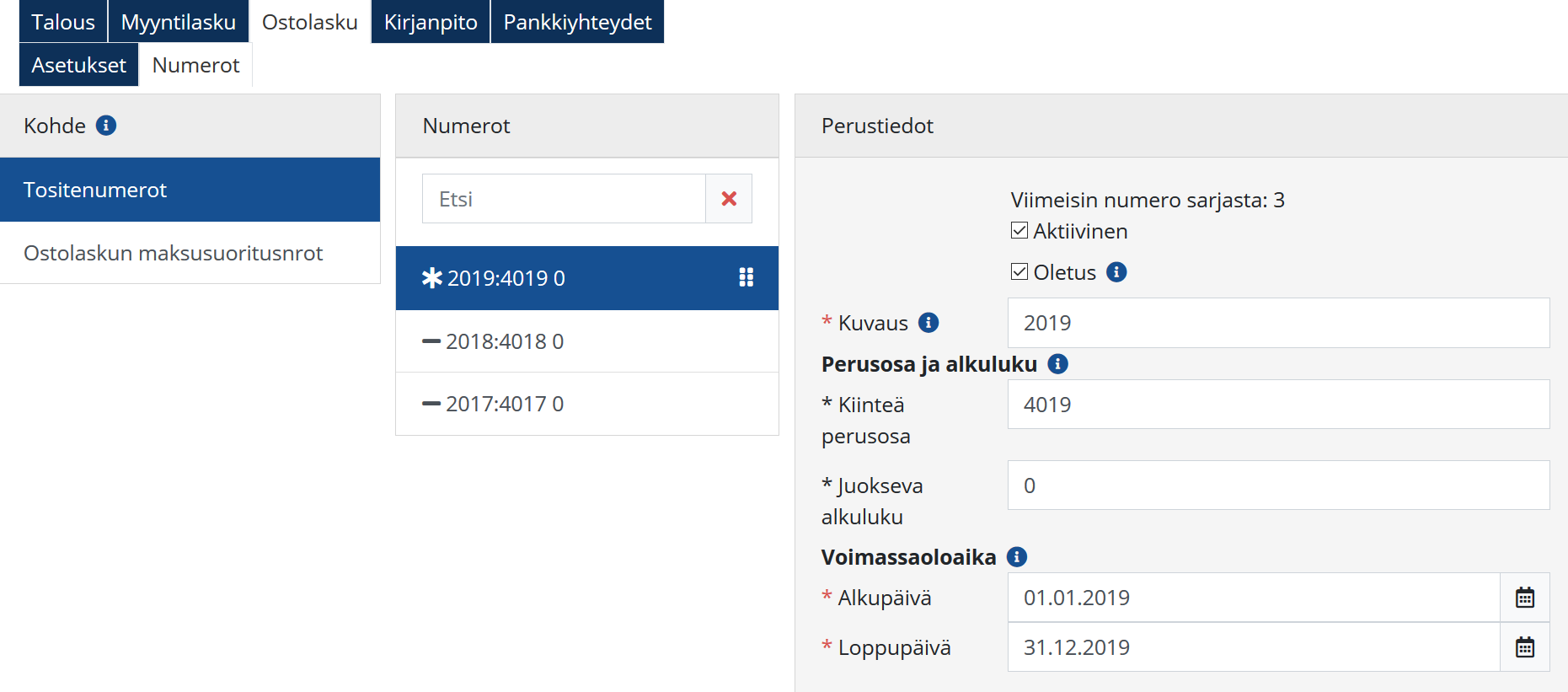Open the Kirjanpito tab
The height and width of the screenshot is (692, 1568).
coord(431,22)
